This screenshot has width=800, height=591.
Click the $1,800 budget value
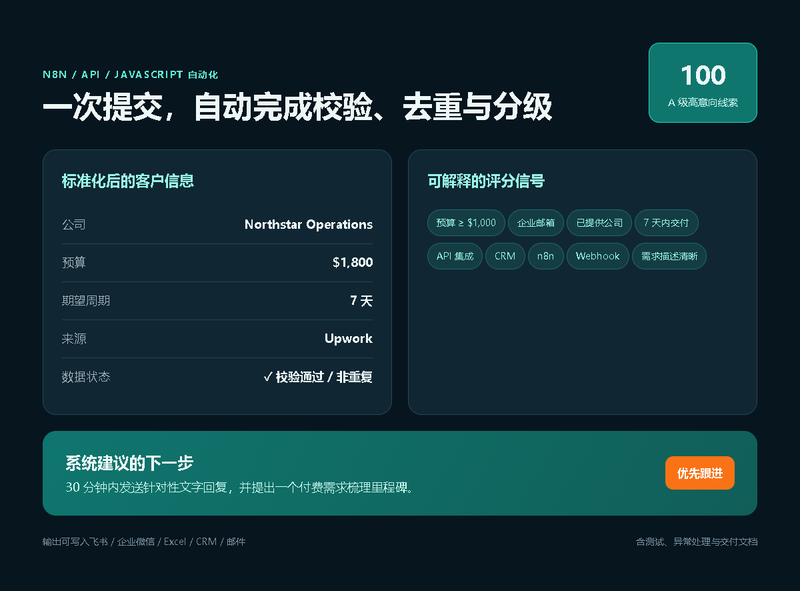point(353,262)
